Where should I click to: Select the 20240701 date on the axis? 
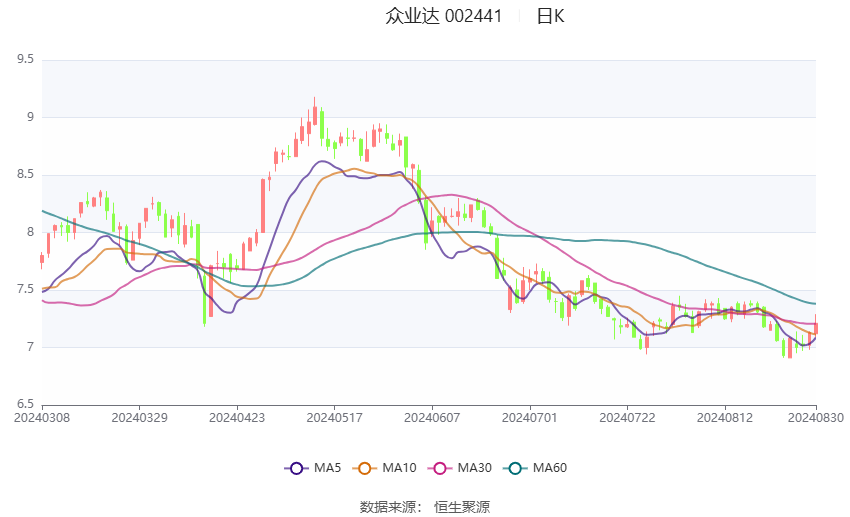click(x=529, y=416)
